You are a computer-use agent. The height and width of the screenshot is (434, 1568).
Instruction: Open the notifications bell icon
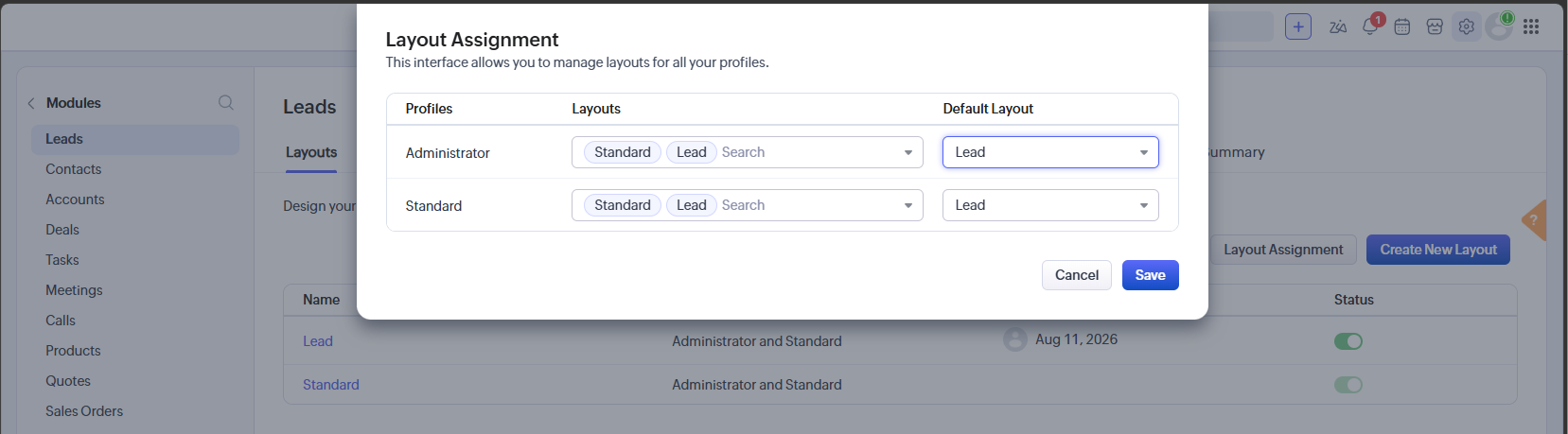coord(1370,26)
